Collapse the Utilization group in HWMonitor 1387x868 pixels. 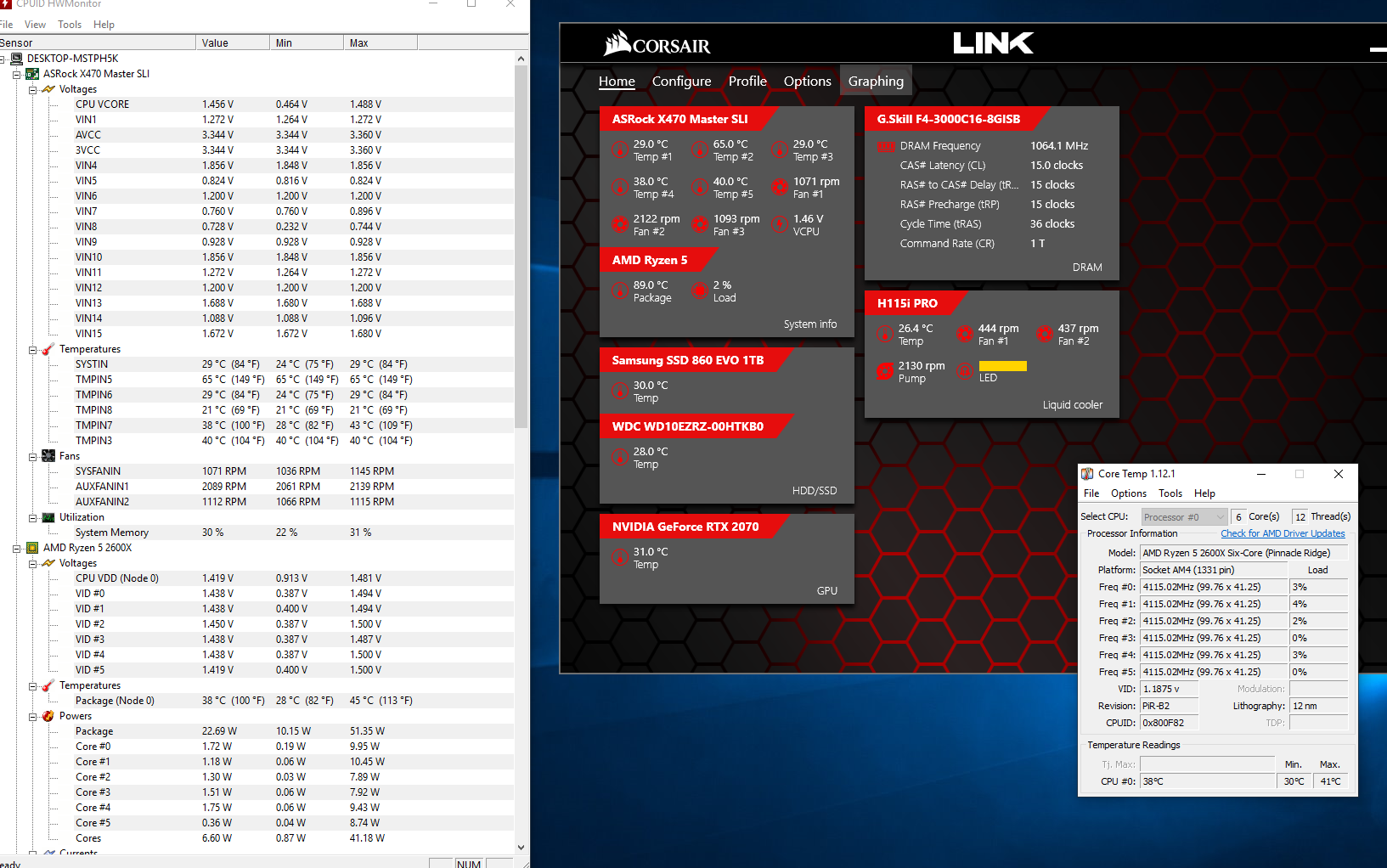point(32,517)
